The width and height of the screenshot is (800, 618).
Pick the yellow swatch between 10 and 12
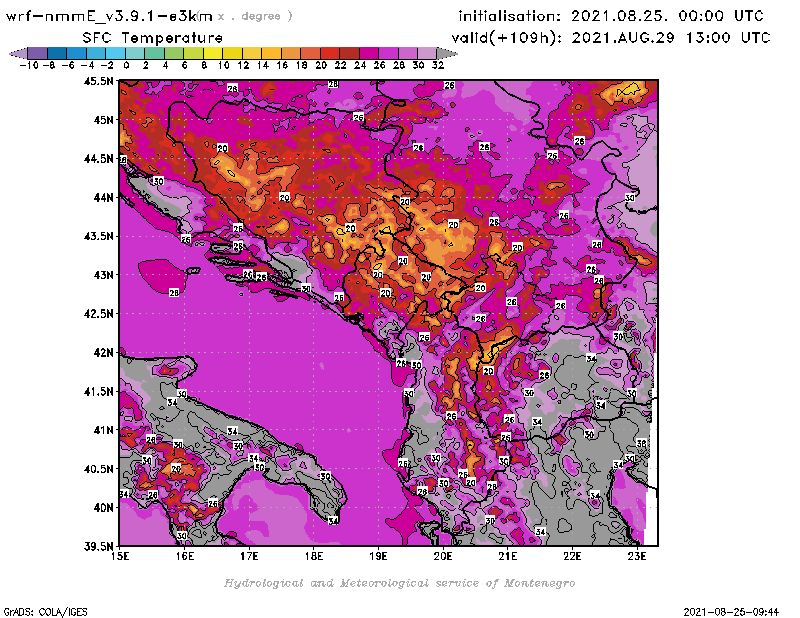coord(232,53)
